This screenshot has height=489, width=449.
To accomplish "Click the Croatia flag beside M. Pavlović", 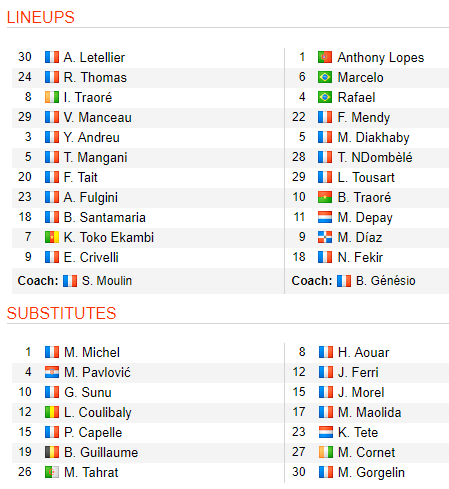I will coord(52,372).
